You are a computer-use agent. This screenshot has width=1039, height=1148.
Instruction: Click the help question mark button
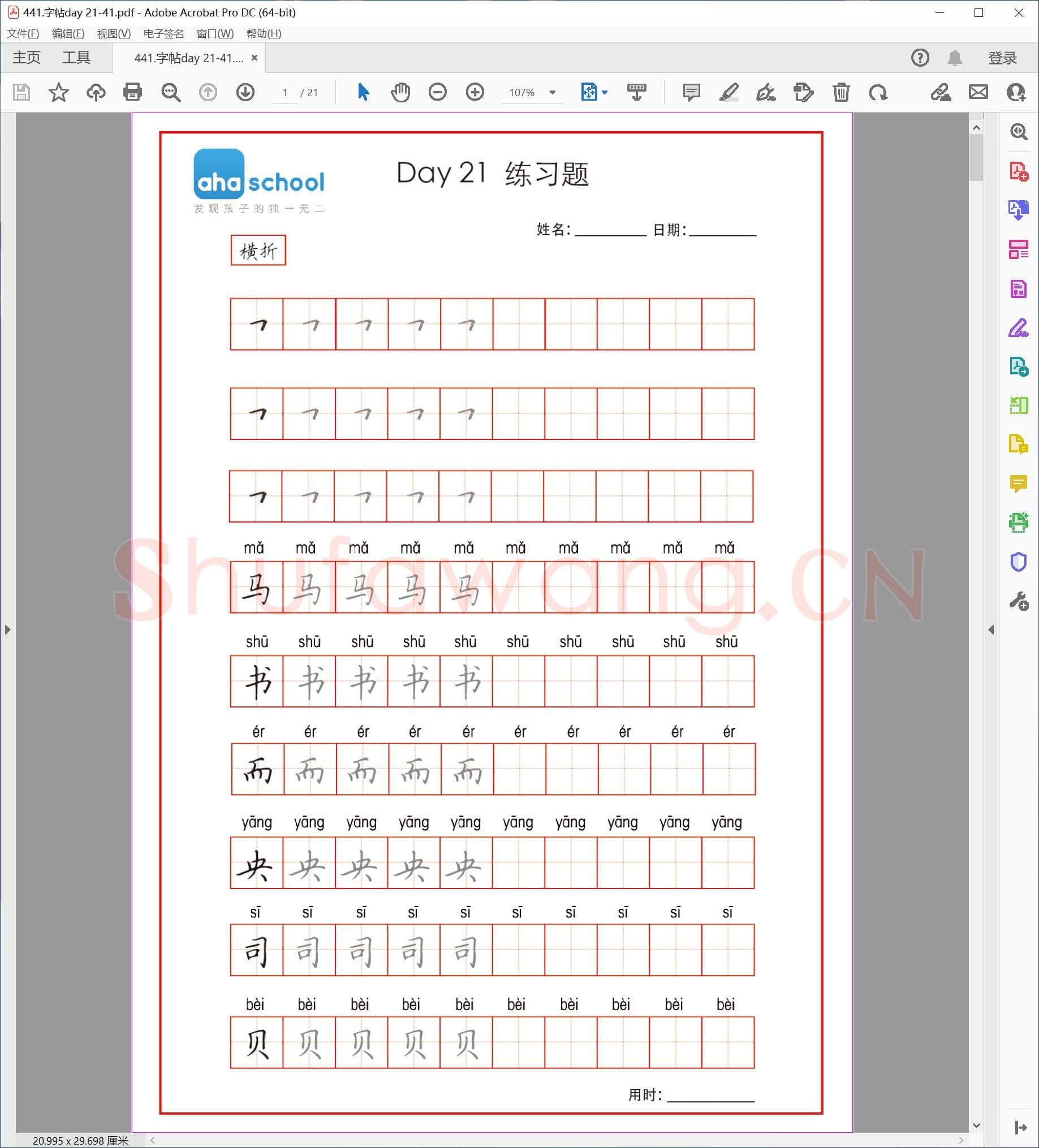pos(920,57)
